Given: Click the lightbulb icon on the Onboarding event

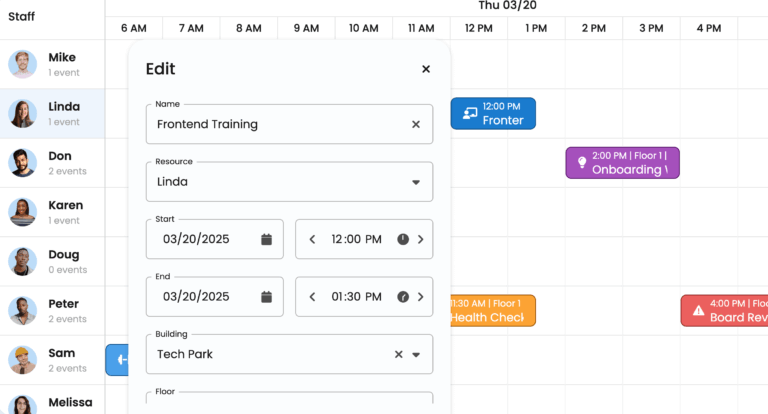Looking at the screenshot, I should coord(581,162).
